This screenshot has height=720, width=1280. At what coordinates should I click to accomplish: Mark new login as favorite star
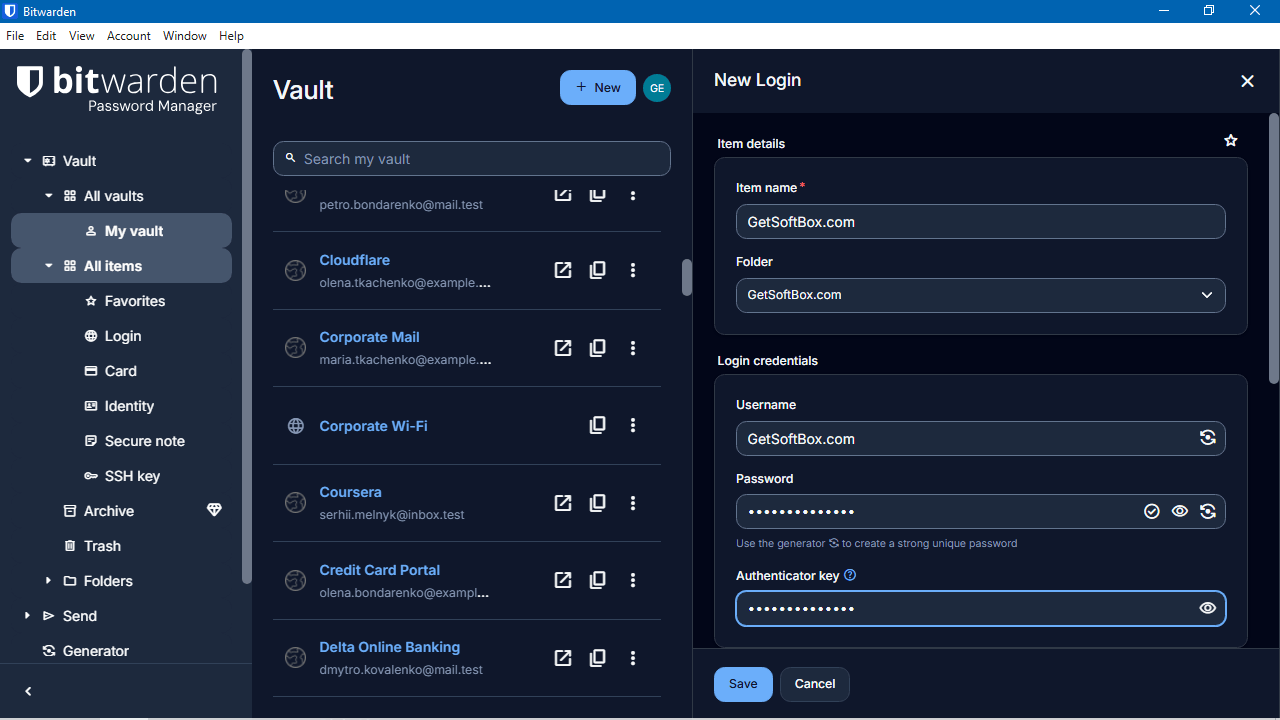tap(1231, 141)
